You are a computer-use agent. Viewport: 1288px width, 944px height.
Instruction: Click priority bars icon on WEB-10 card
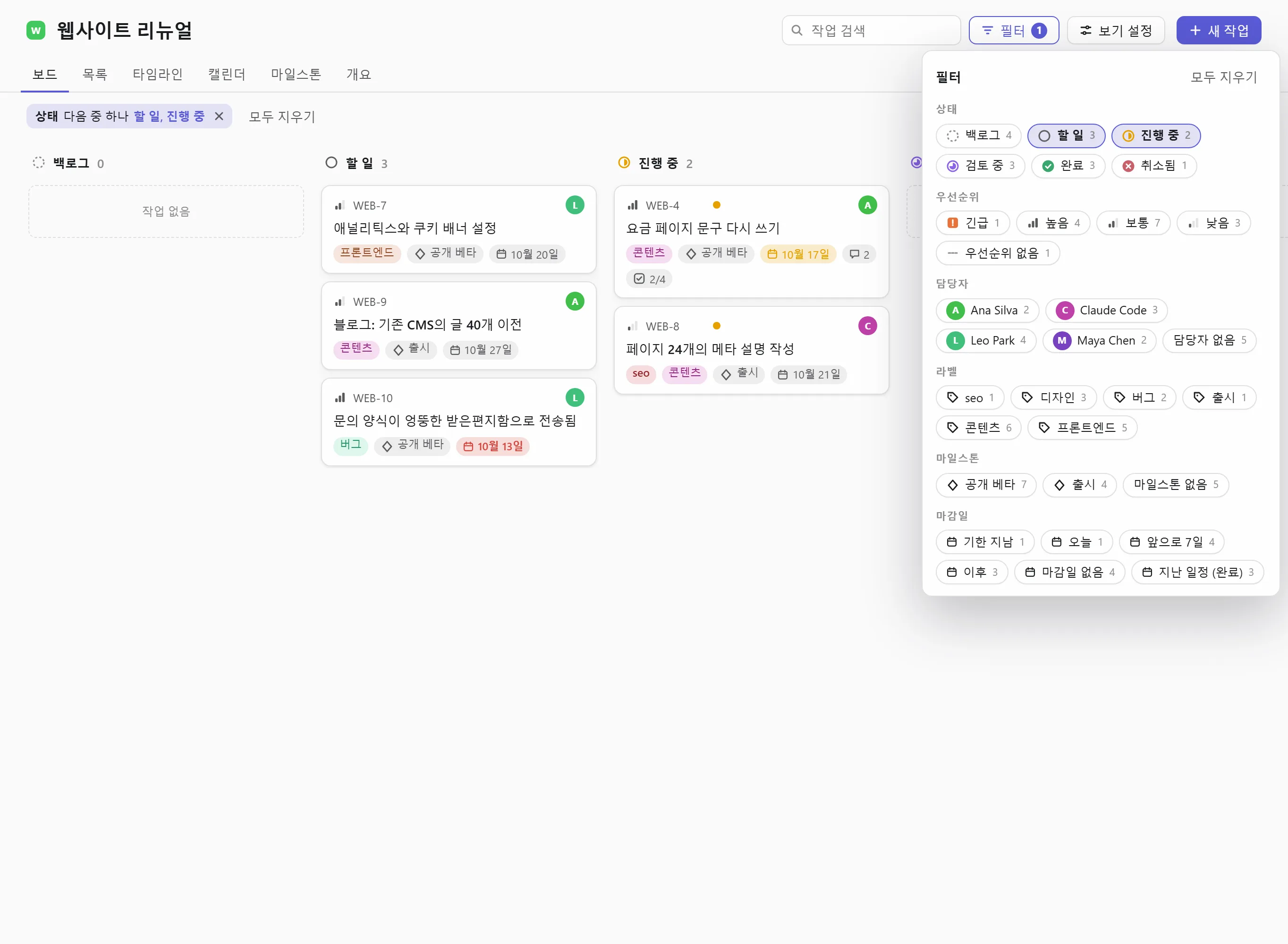coord(340,398)
